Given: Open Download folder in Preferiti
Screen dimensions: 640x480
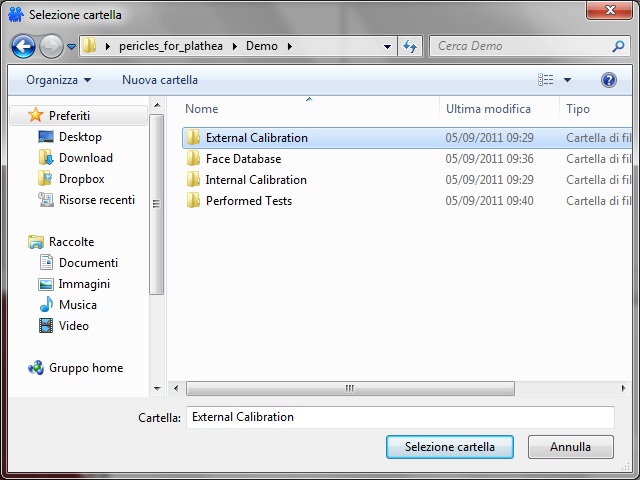Looking at the screenshot, I should 85,158.
